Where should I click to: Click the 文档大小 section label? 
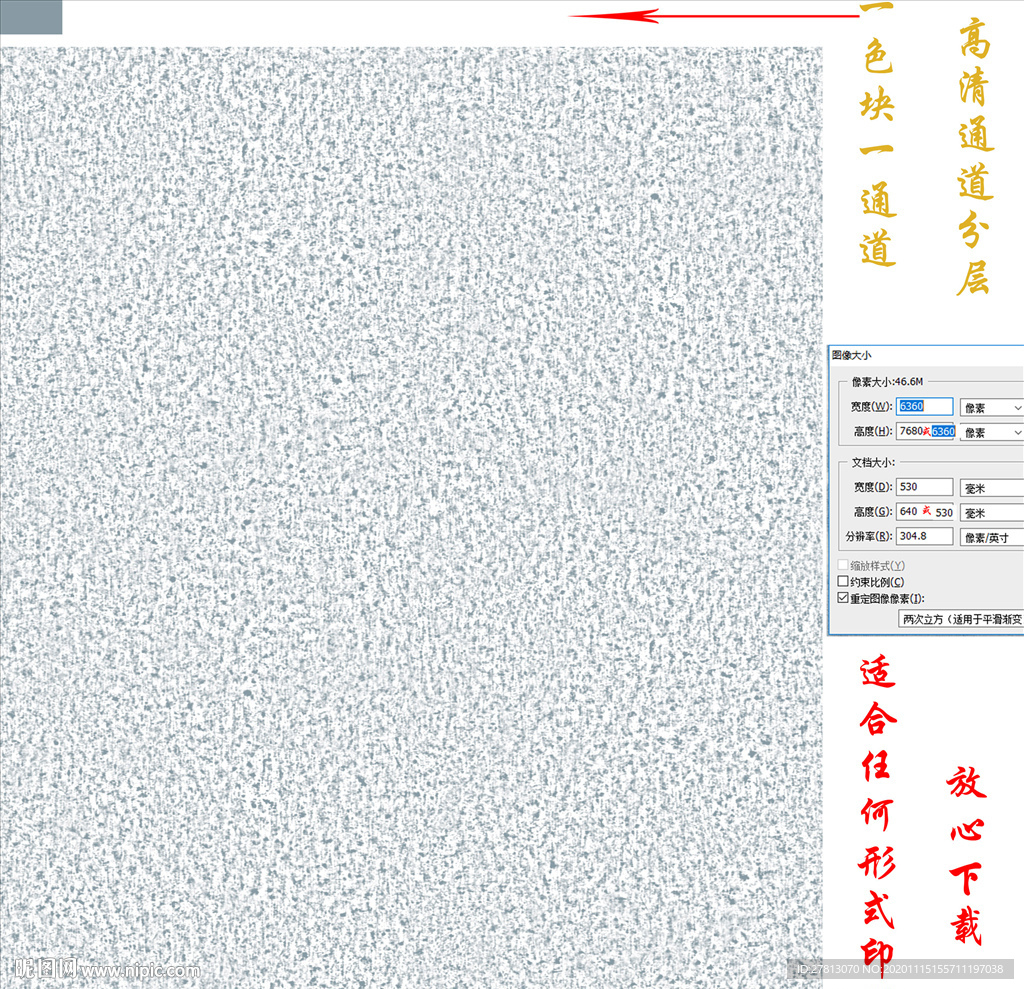[873, 462]
